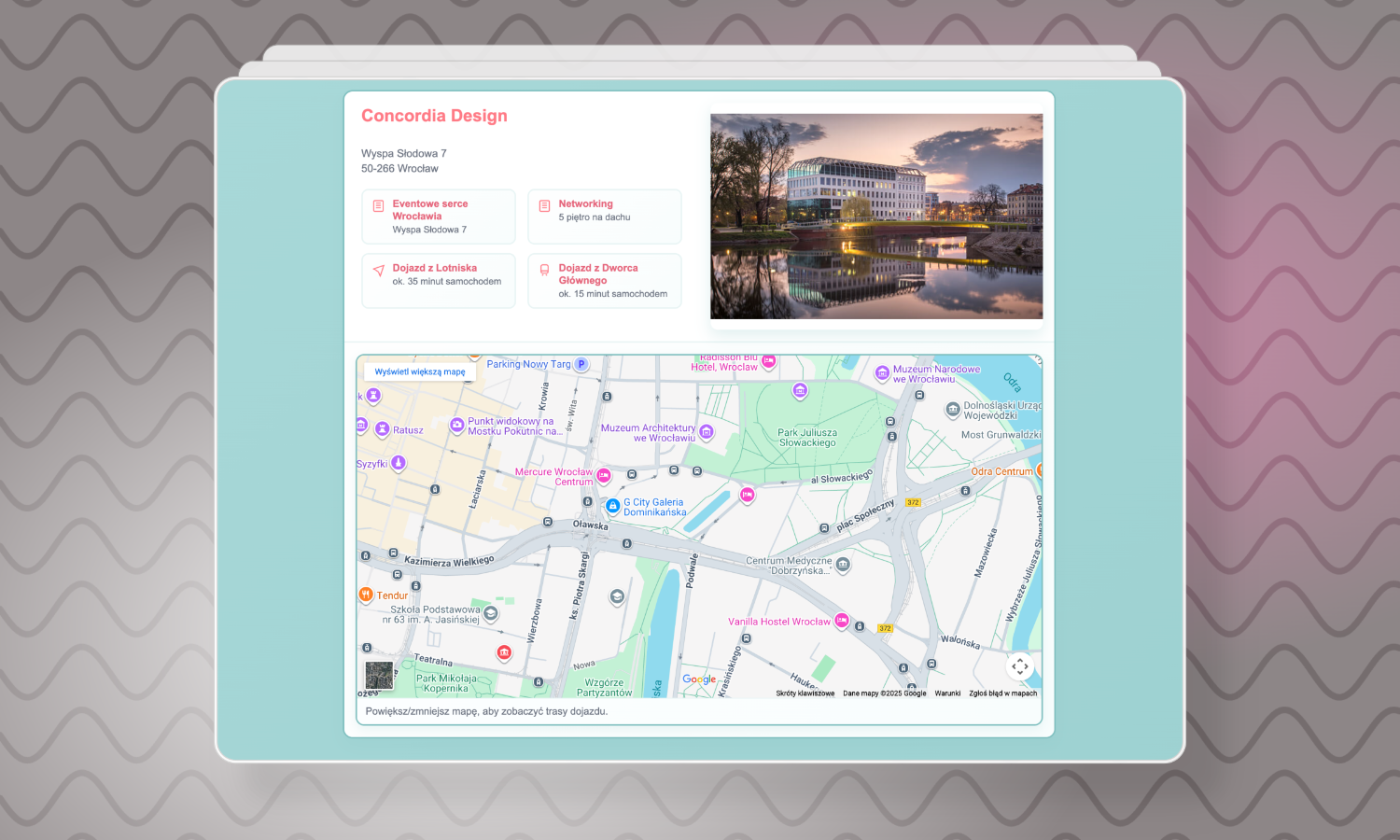Select the G City Galeria Dominikańska shopping marker
Screen dimensions: 1400x840
pos(612,506)
